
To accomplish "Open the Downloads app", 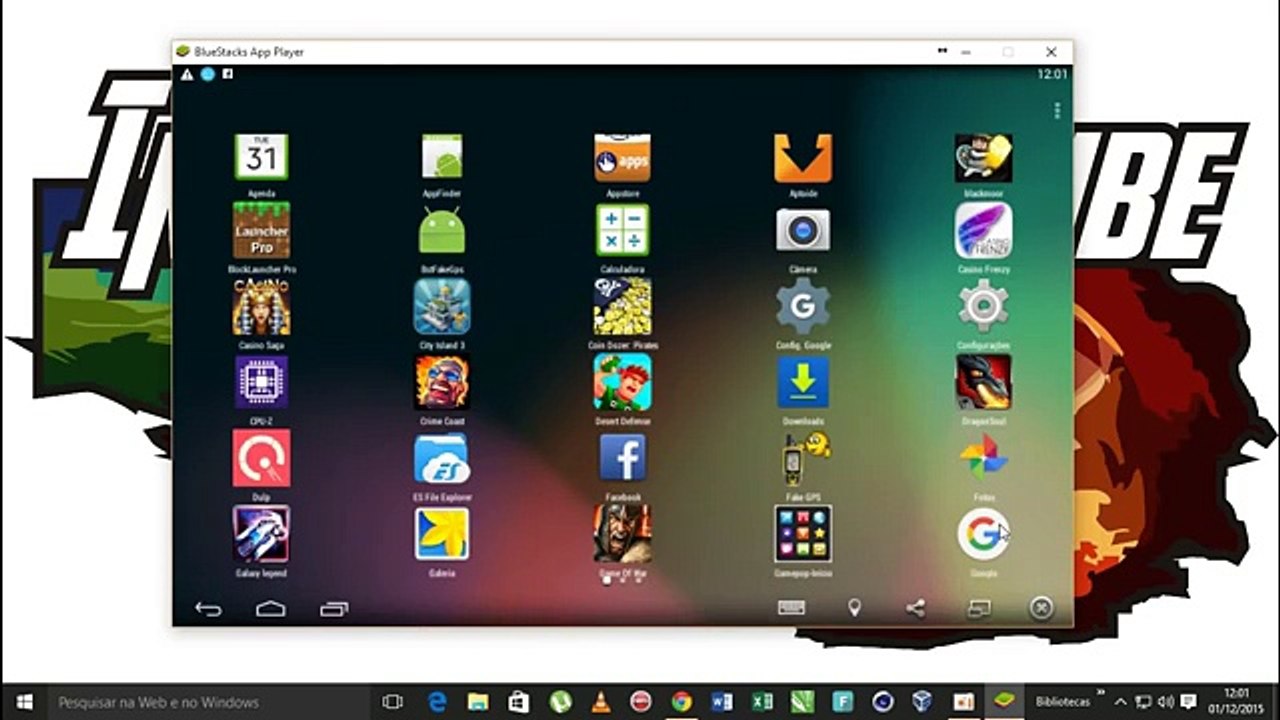I will coord(803,382).
